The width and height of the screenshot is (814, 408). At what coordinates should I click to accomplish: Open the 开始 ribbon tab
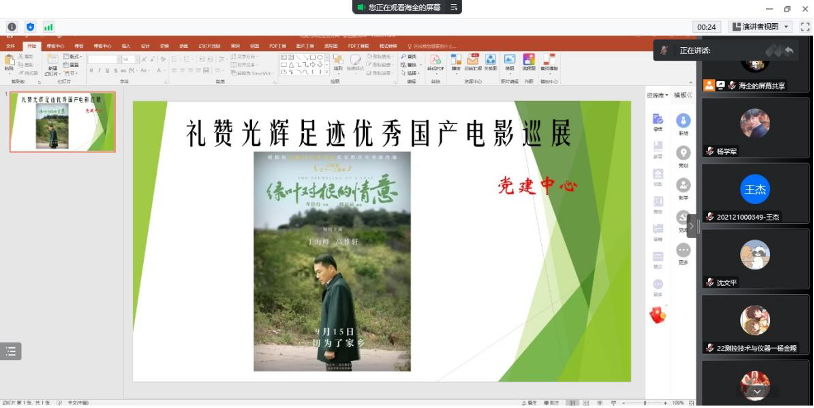(32, 46)
